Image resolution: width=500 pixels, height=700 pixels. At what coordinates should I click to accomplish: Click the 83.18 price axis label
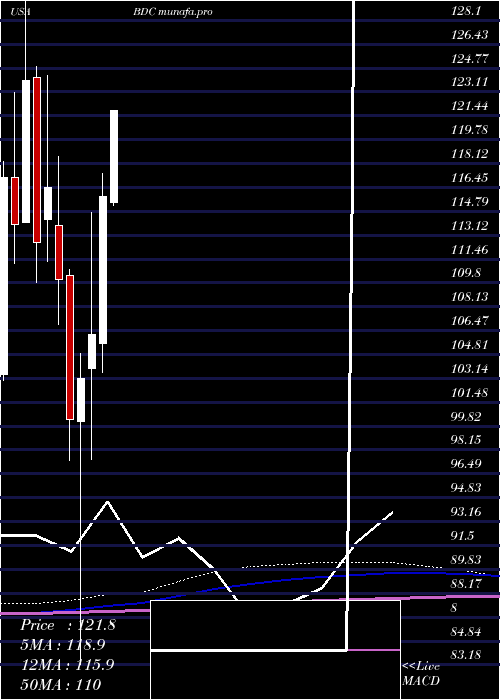467,655
